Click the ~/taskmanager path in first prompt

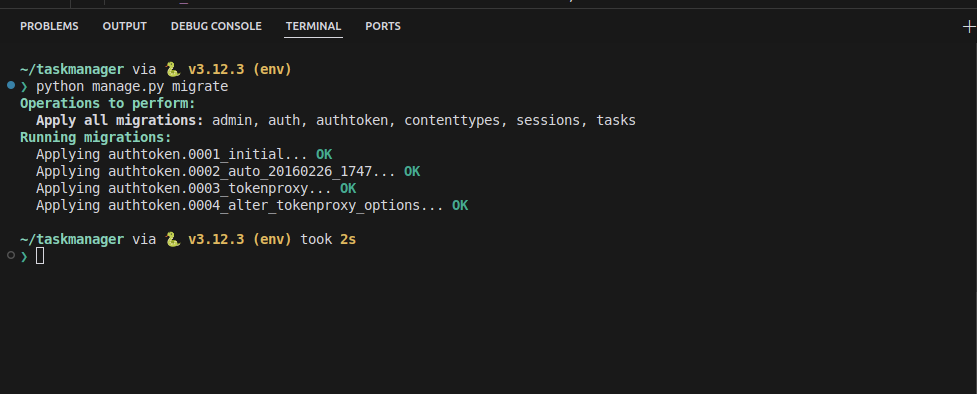tap(72, 69)
